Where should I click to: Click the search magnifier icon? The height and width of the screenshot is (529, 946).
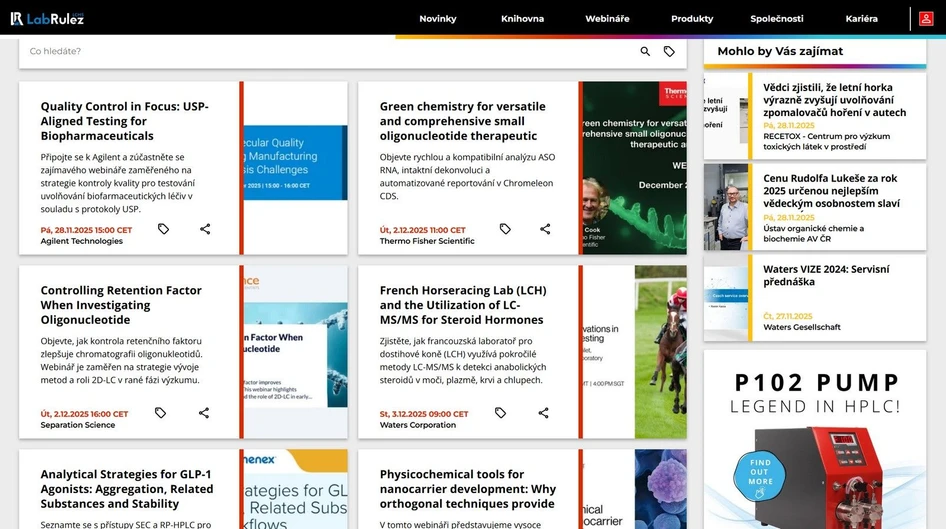pos(645,52)
